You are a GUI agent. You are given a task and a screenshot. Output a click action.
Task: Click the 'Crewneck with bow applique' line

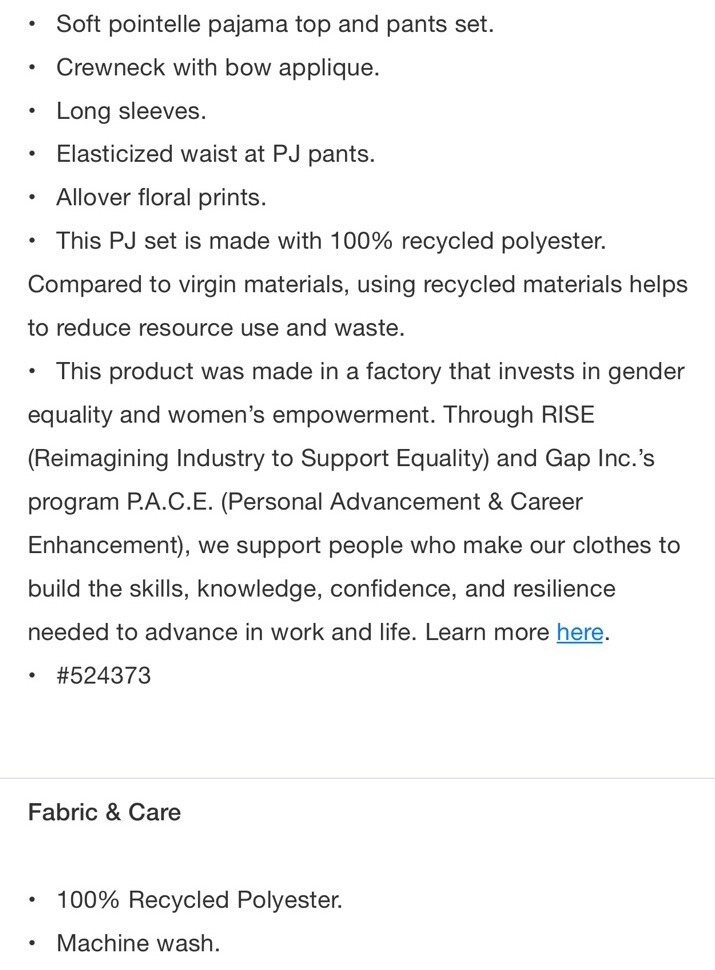[218, 67]
